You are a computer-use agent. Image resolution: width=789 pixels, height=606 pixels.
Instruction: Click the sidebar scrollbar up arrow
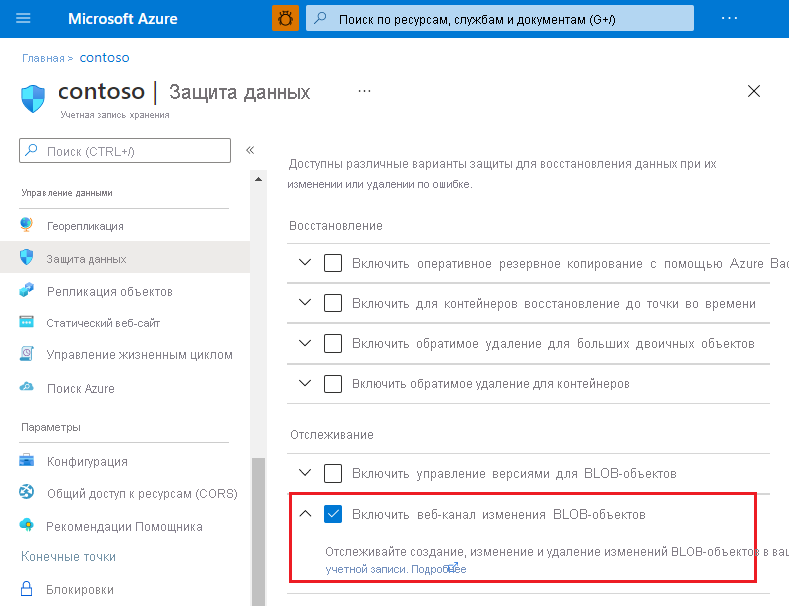point(258,179)
